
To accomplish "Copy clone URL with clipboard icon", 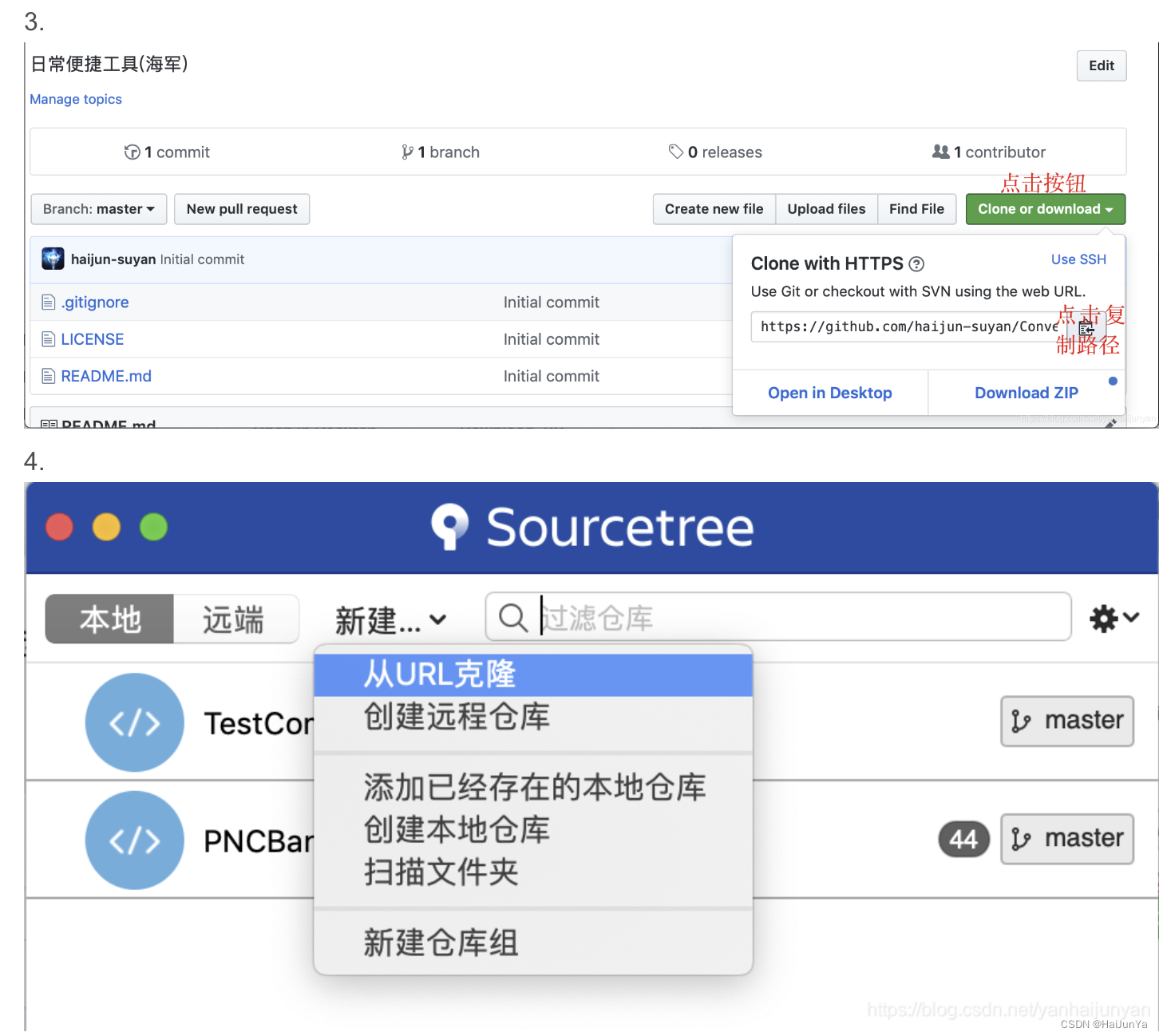I will click(1086, 327).
